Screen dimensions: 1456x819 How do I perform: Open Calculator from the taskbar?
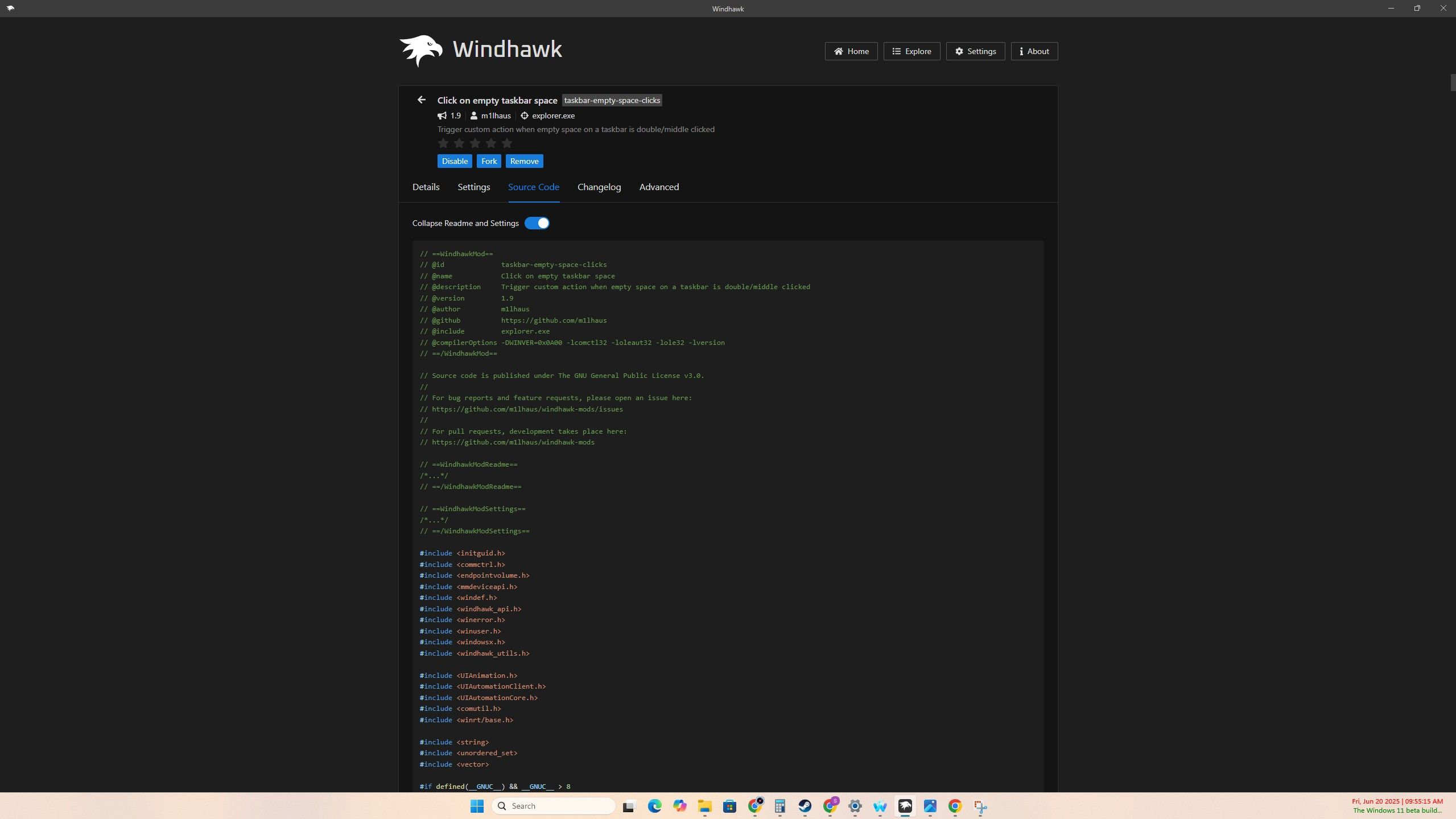pyautogui.click(x=779, y=806)
